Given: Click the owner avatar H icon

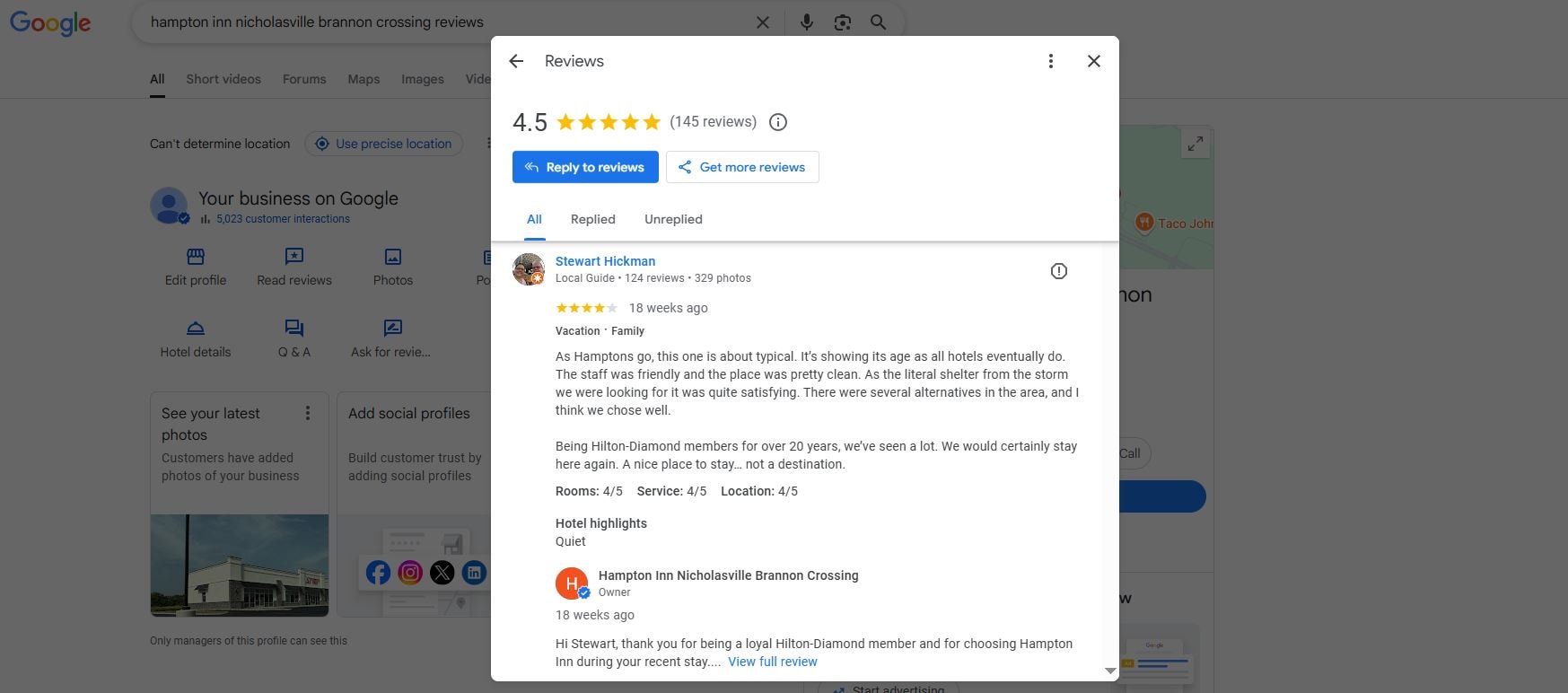Looking at the screenshot, I should [x=572, y=583].
